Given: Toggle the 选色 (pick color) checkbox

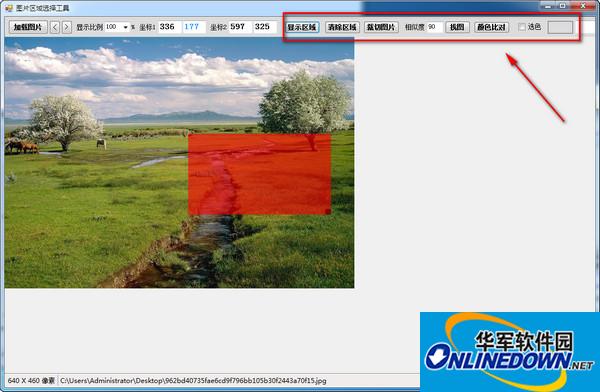Looking at the screenshot, I should click(522, 27).
